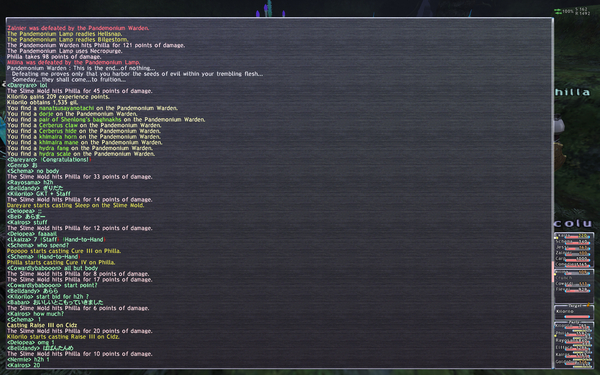Click Kilorilo's HP bar in Target window

(x=577, y=316)
